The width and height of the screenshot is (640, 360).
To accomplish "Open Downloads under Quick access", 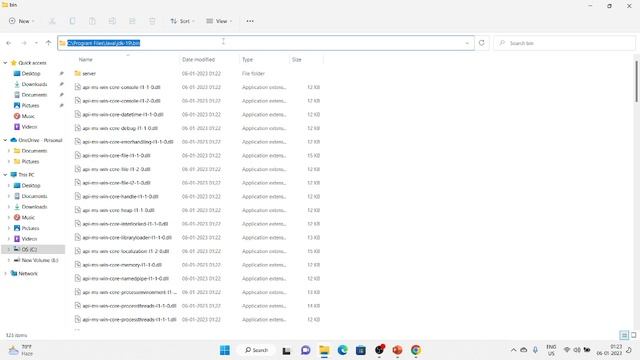I will [x=34, y=84].
